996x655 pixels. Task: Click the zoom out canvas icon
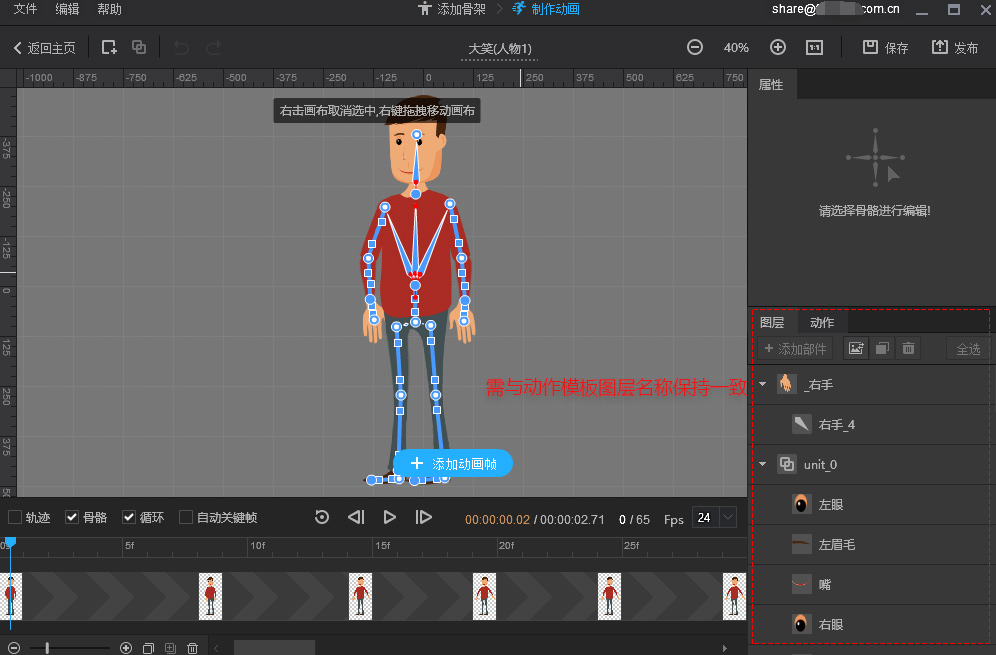point(695,47)
